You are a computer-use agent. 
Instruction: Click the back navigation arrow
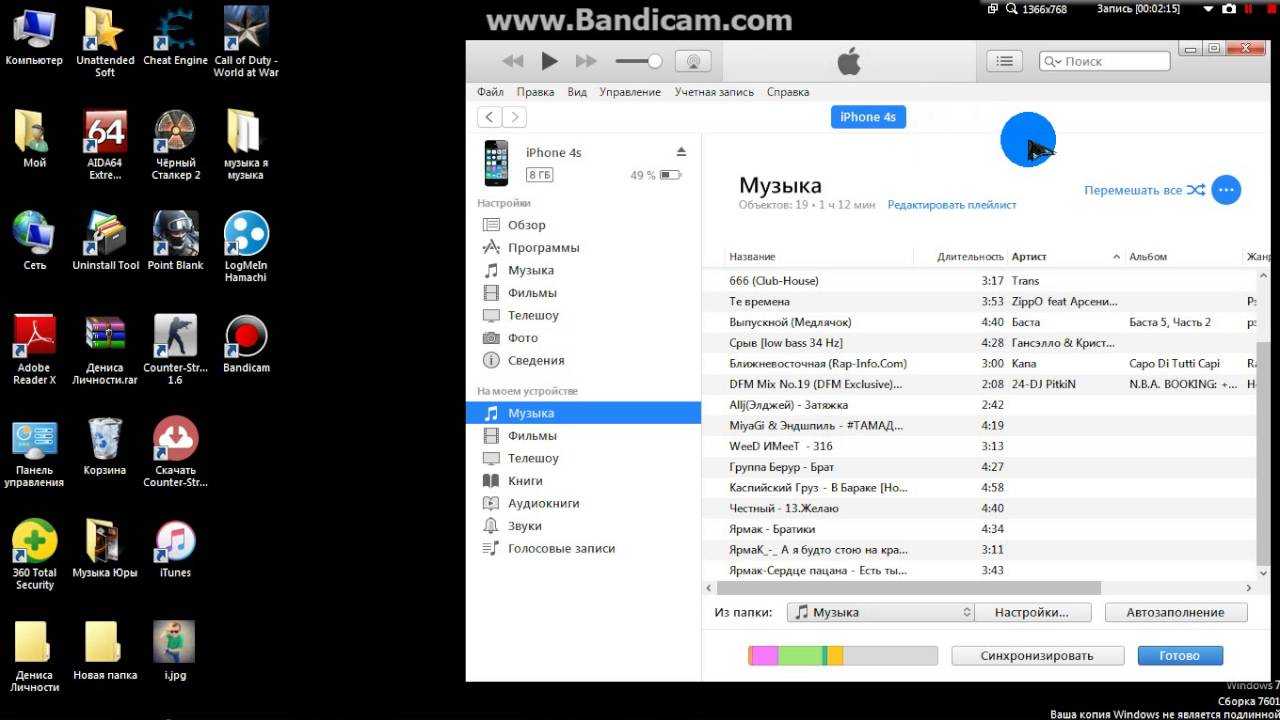489,117
